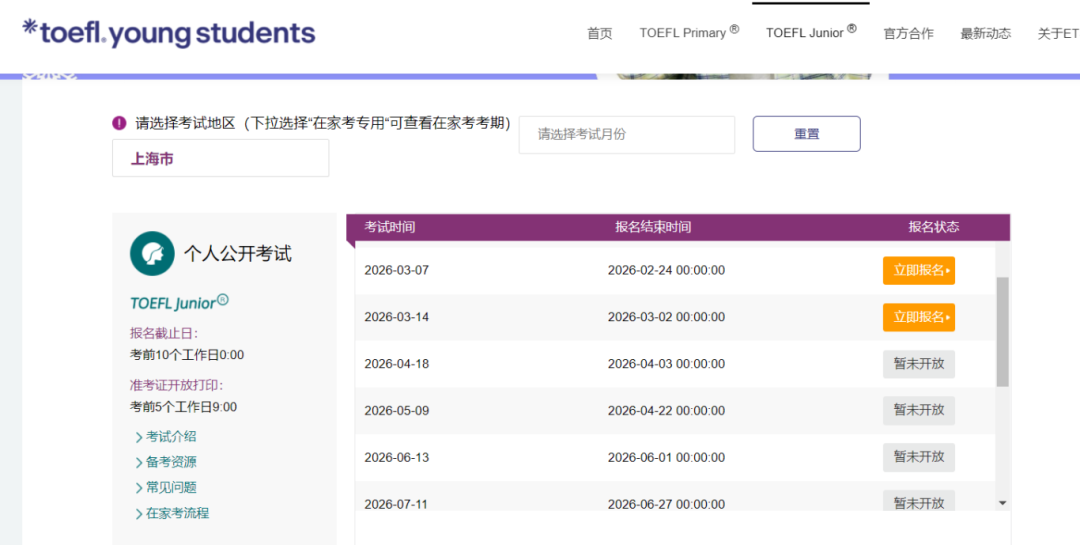Click the text 考前5个工作日9:00
The height and width of the screenshot is (545, 1080).
click(x=183, y=407)
